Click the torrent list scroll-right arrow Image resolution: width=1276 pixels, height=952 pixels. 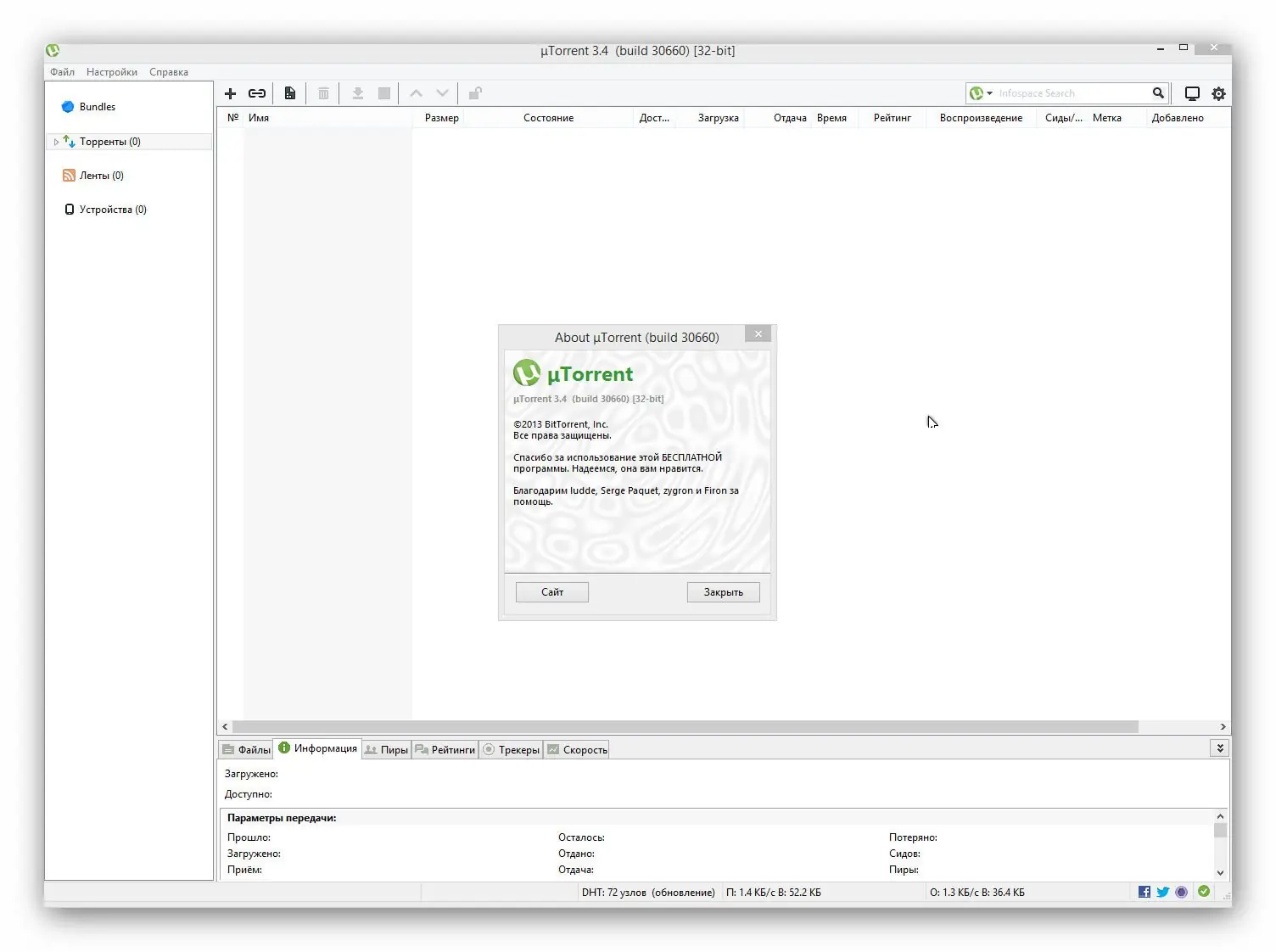click(1223, 727)
